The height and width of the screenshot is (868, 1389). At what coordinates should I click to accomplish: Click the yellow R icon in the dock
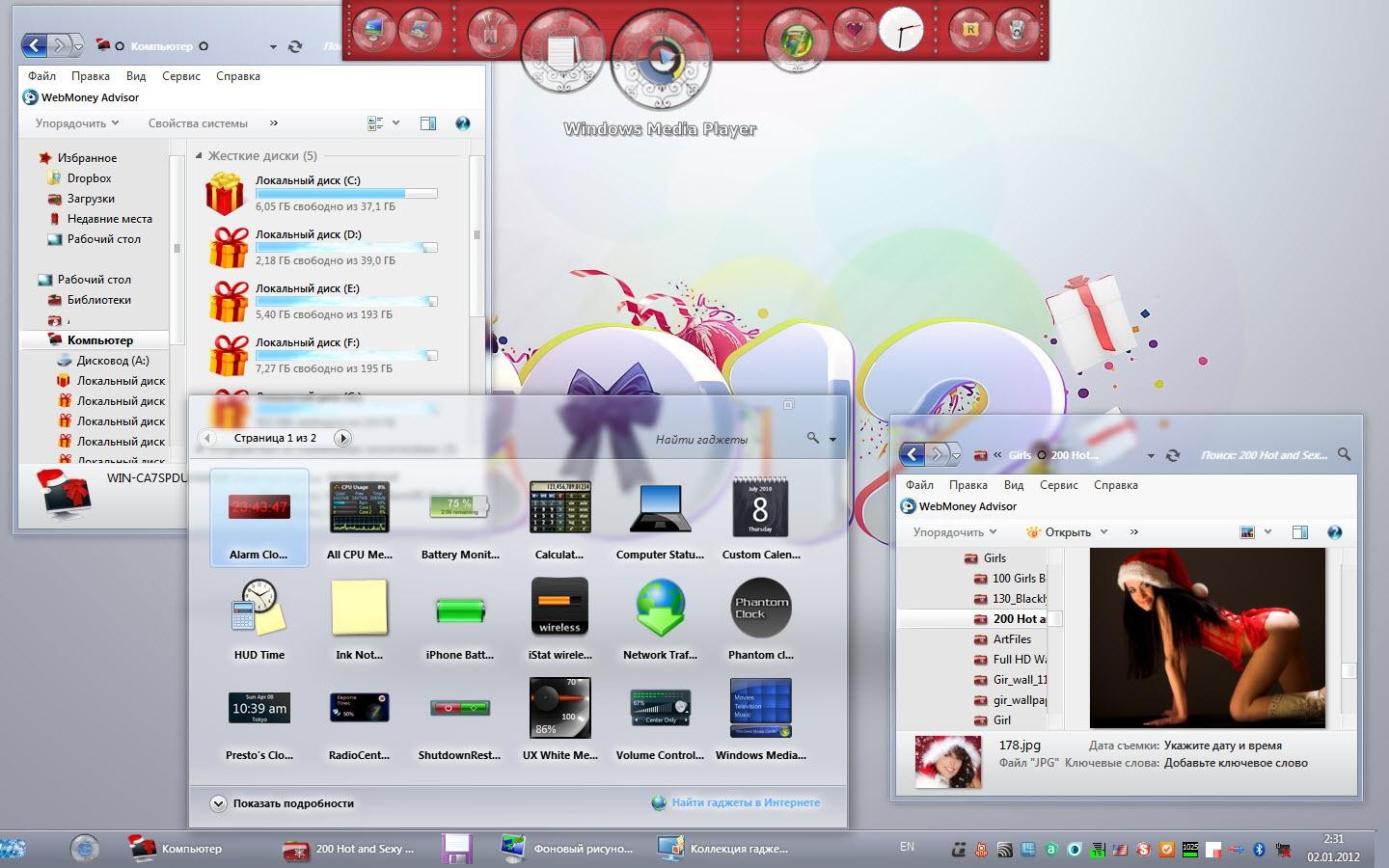point(970,29)
